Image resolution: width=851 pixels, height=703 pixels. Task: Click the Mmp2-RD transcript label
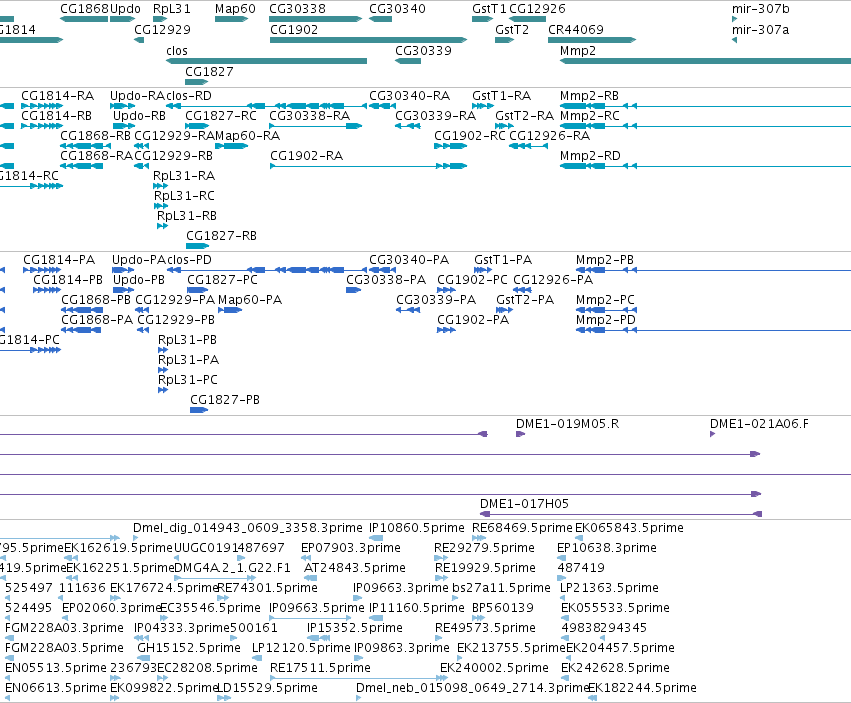pos(590,156)
